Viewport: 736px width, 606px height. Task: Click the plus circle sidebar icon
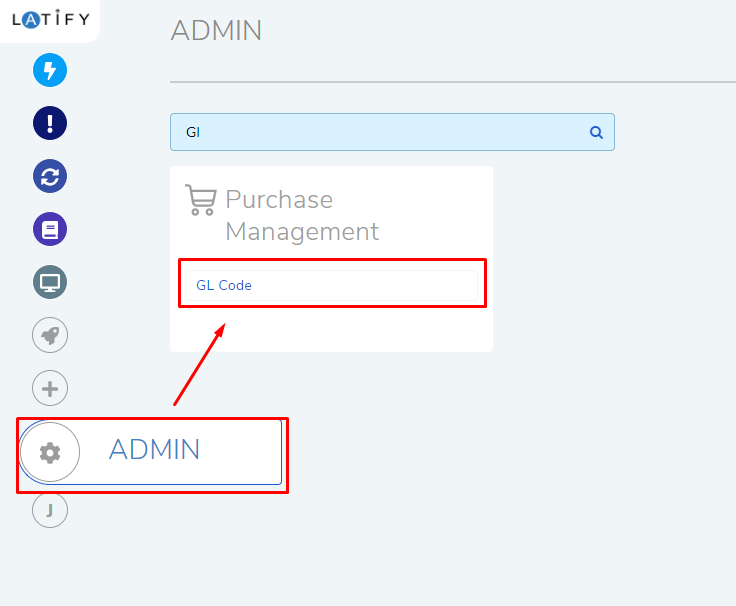[50, 388]
